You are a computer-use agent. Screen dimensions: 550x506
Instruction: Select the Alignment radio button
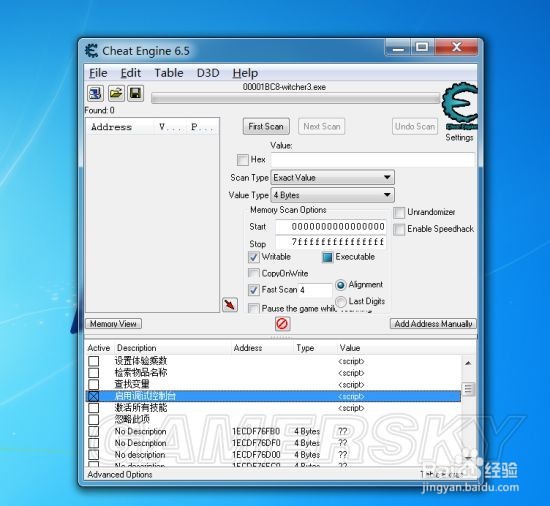tap(341, 285)
